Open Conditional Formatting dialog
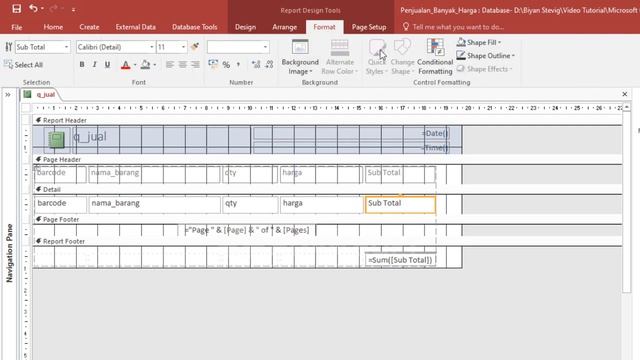This screenshot has height=360, width=640. 435,57
